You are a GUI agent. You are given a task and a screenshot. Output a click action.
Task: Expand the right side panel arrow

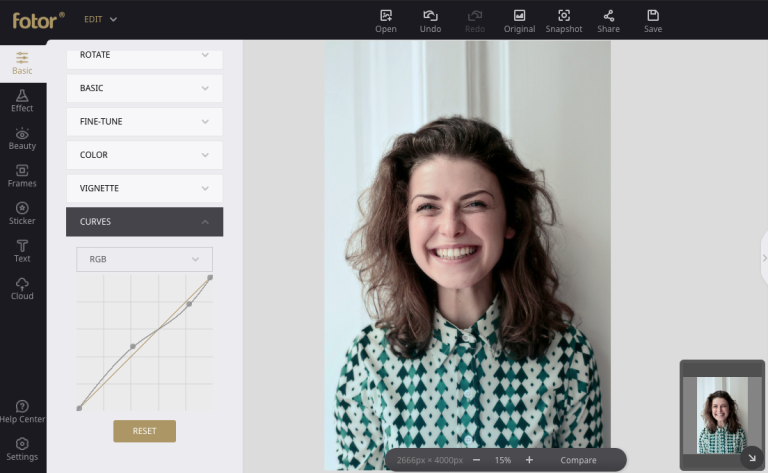click(764, 258)
